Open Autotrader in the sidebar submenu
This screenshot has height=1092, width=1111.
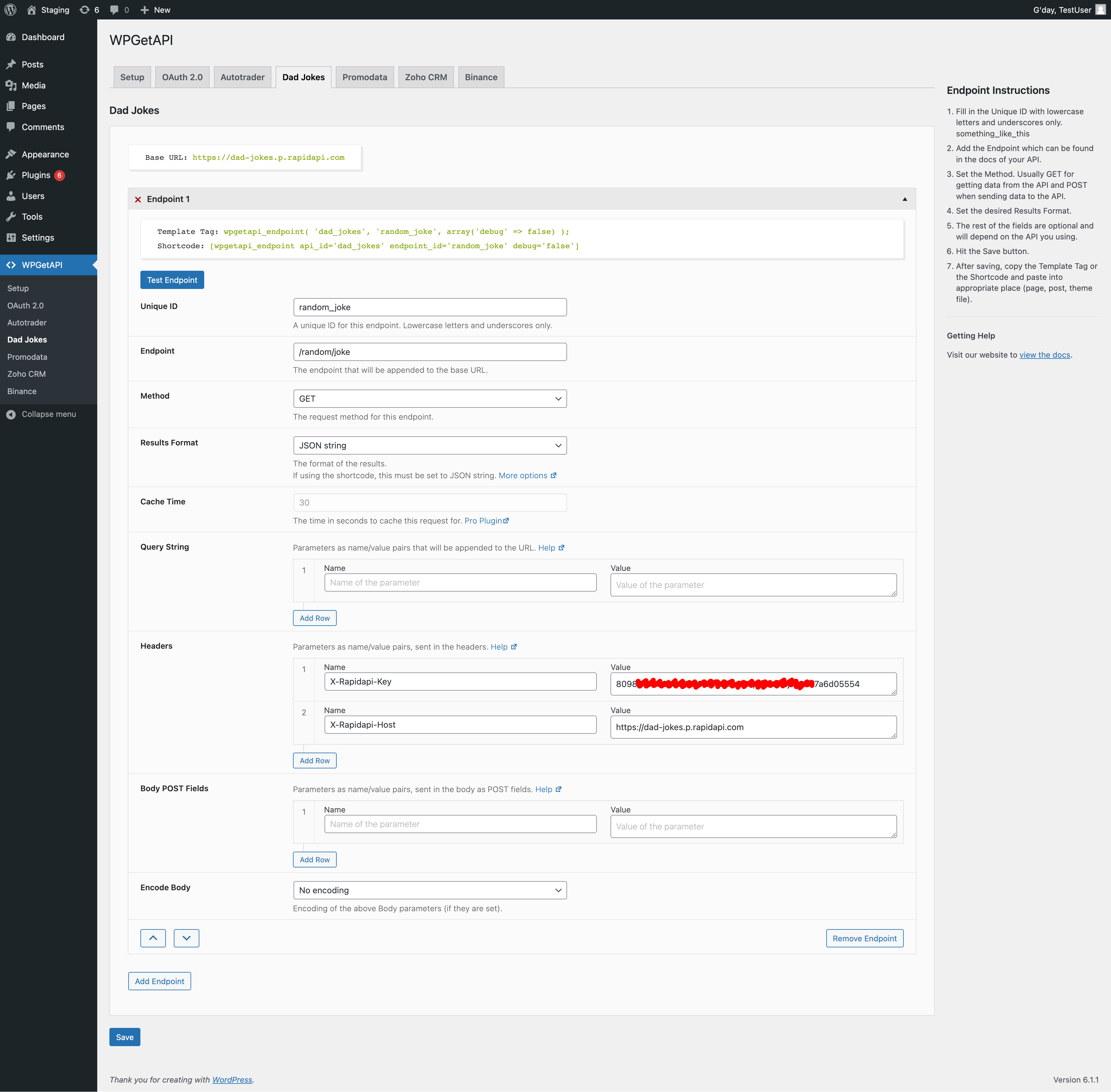[27, 323]
